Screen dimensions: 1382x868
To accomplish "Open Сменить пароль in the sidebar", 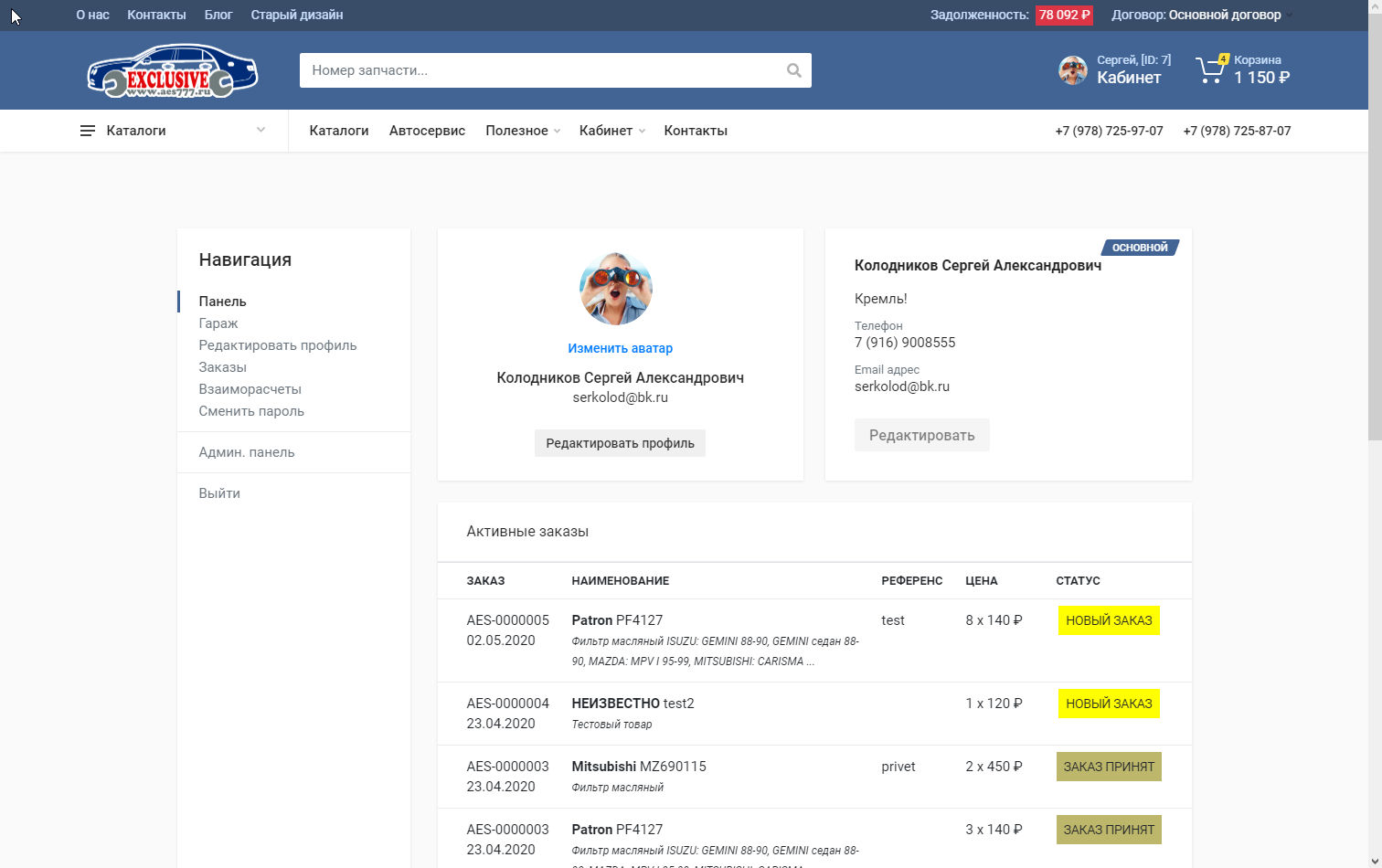I will click(251, 411).
